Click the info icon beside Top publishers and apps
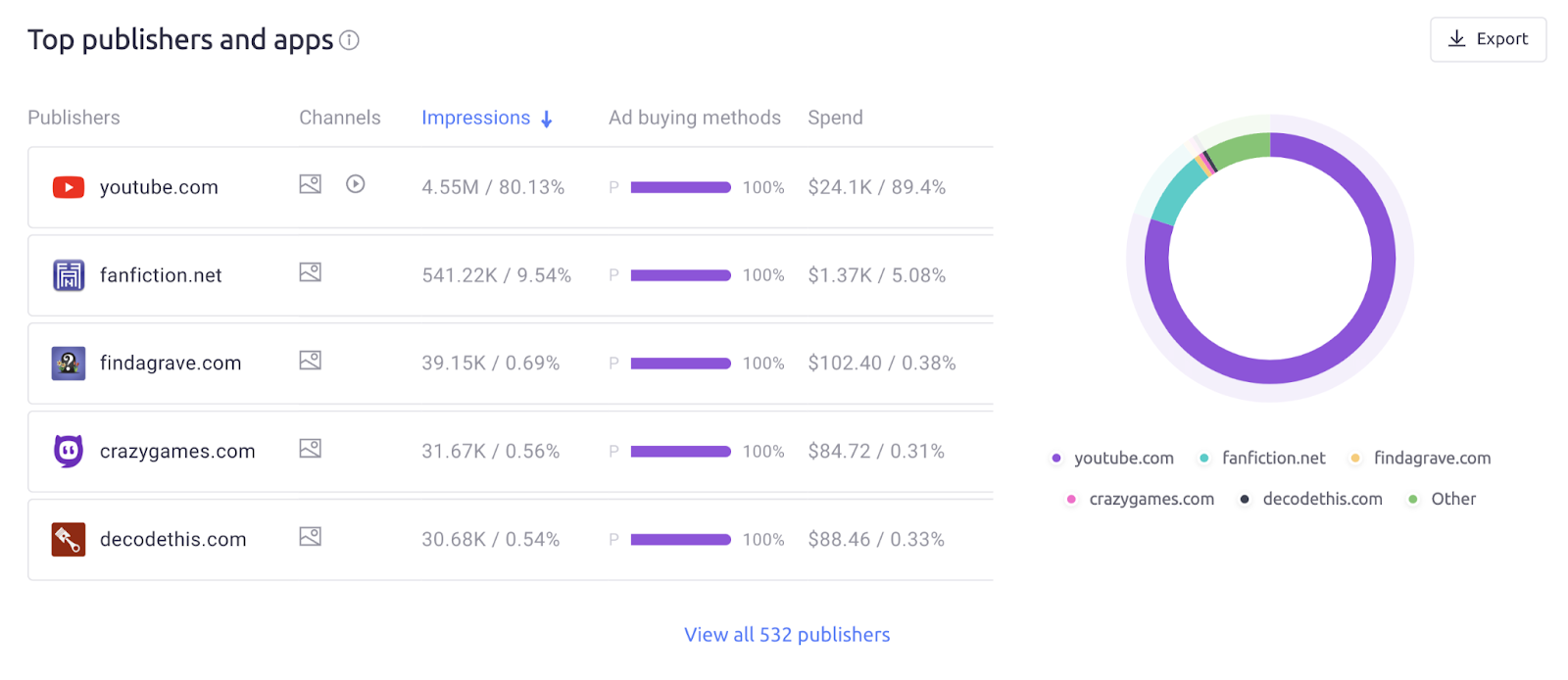This screenshot has height=680, width=1568. 348,40
